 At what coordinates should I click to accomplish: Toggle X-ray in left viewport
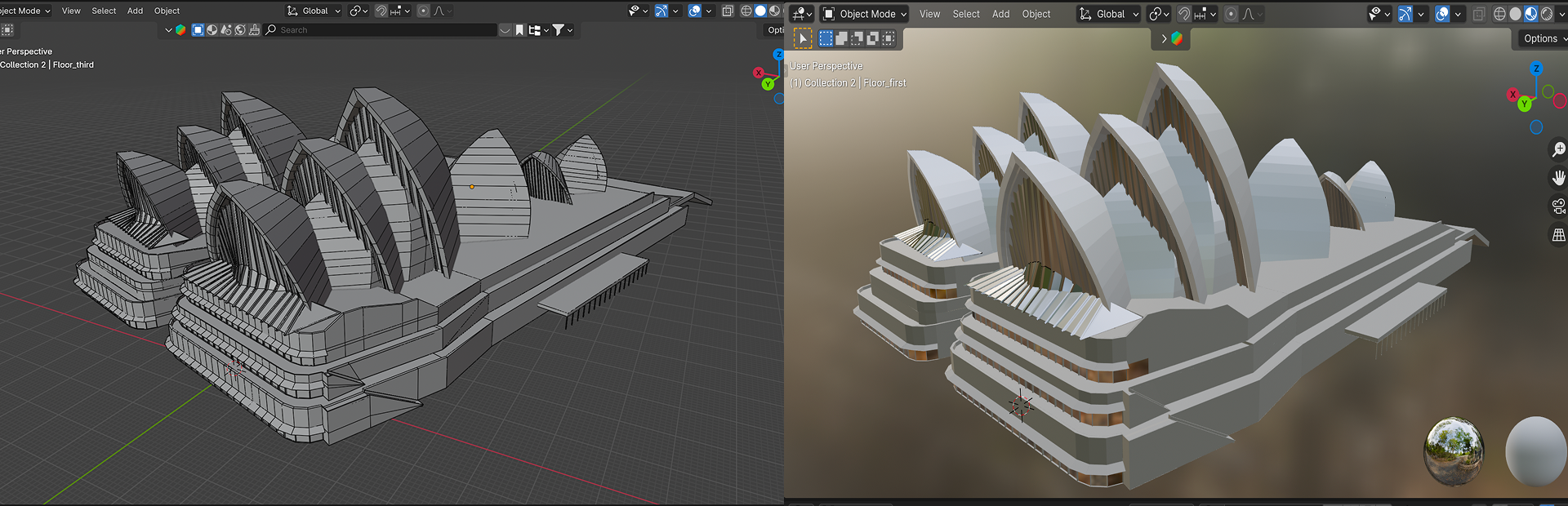[728, 11]
